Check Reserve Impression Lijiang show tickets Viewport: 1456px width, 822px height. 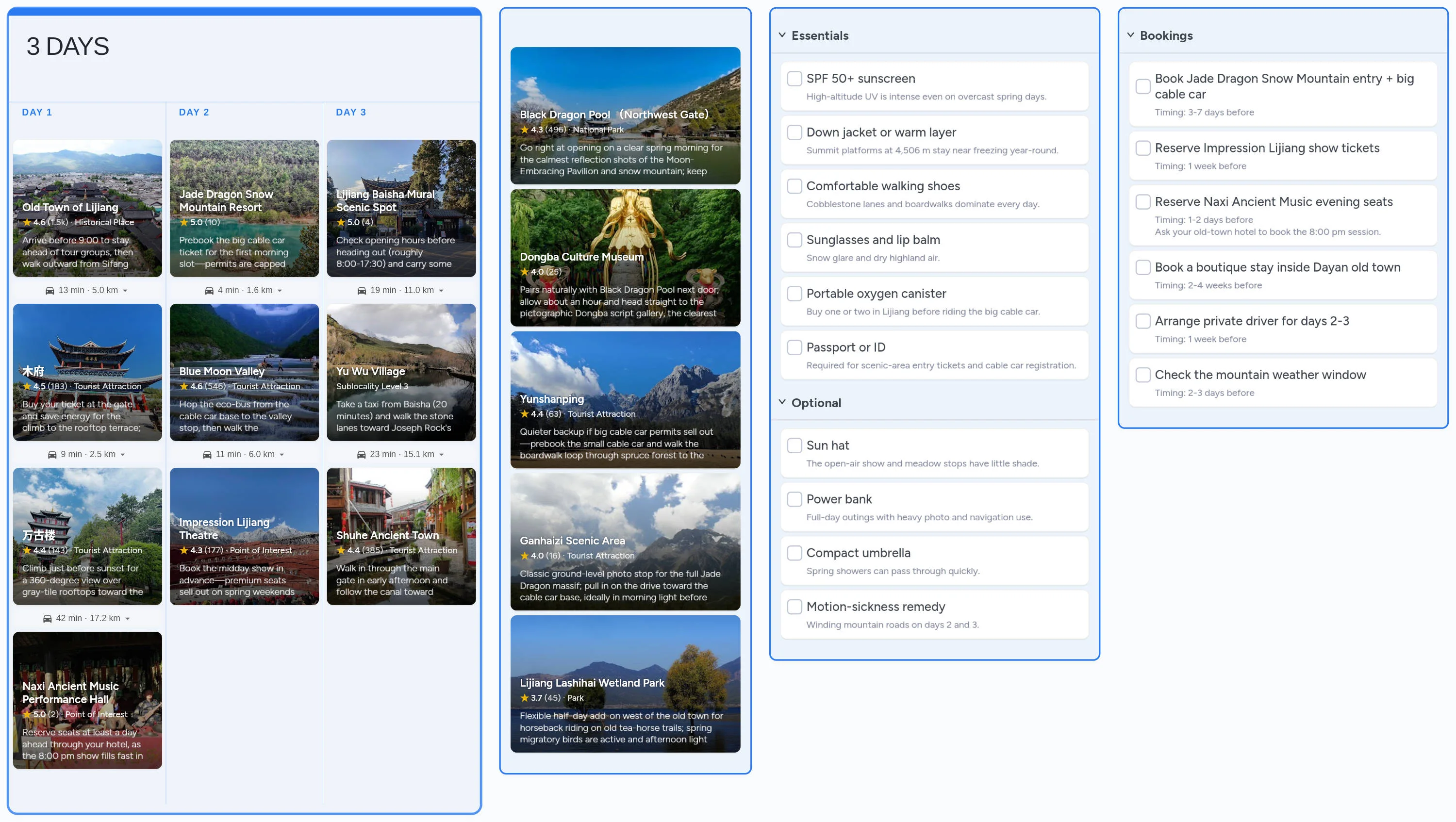click(1143, 148)
